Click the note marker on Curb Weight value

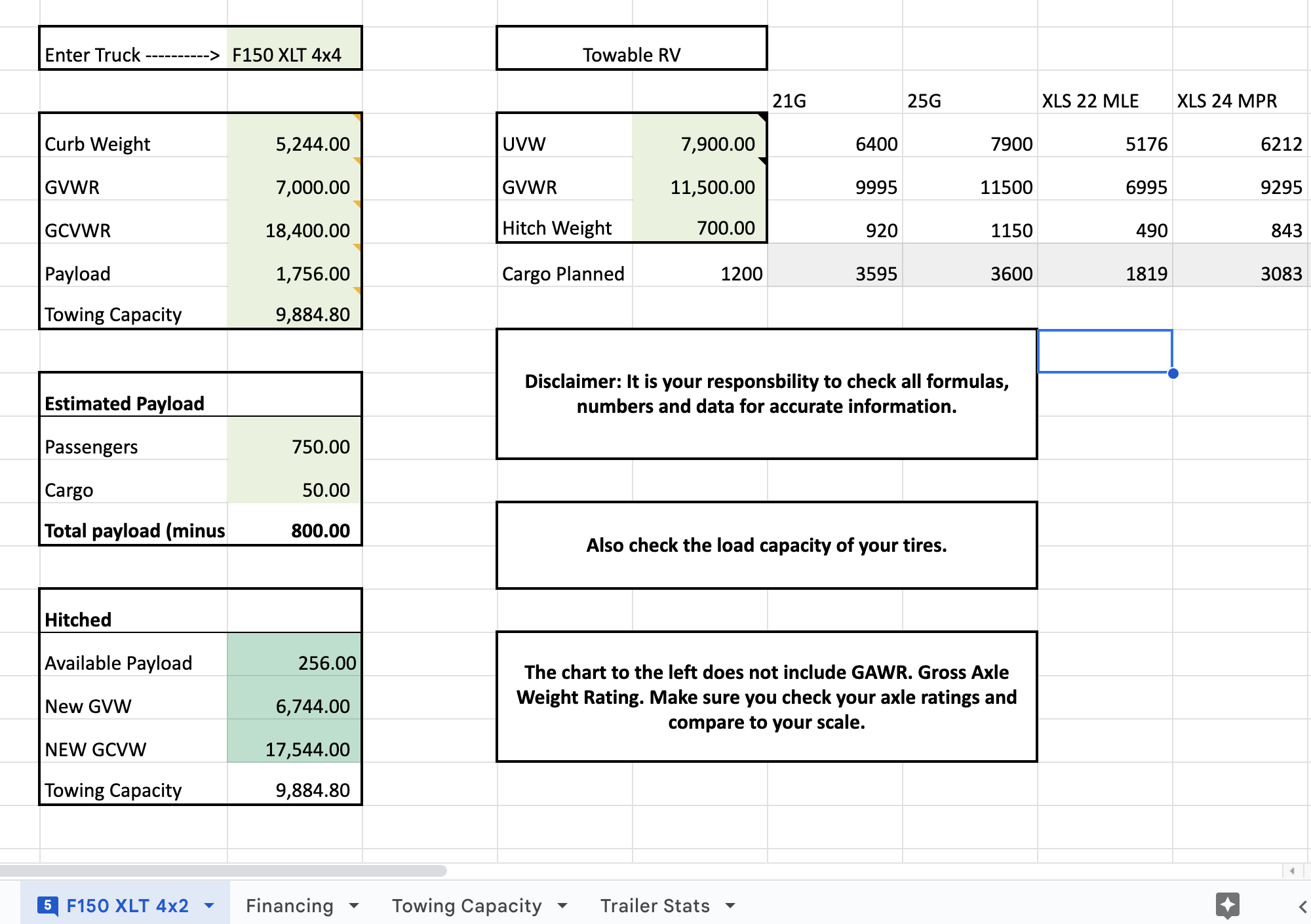coord(357,117)
